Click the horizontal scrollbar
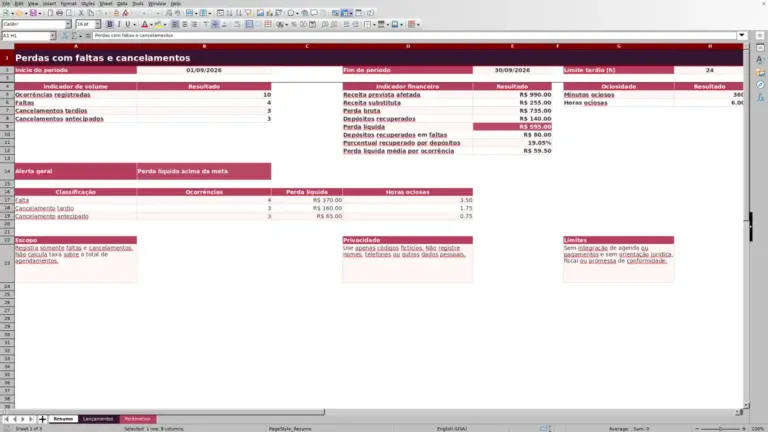The width and height of the screenshot is (768, 432). point(169,412)
